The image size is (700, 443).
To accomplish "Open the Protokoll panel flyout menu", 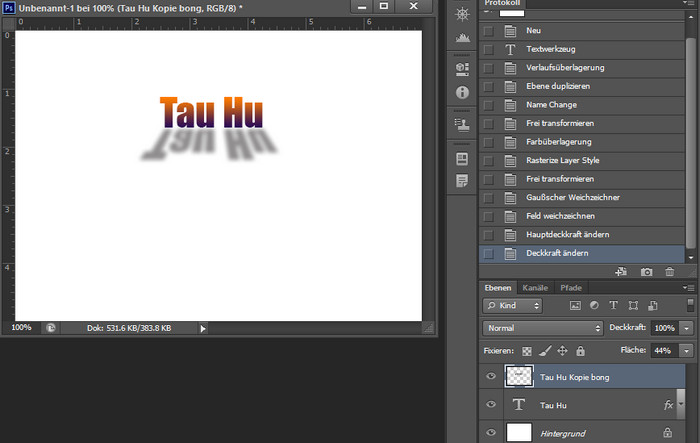I will (x=688, y=3).
